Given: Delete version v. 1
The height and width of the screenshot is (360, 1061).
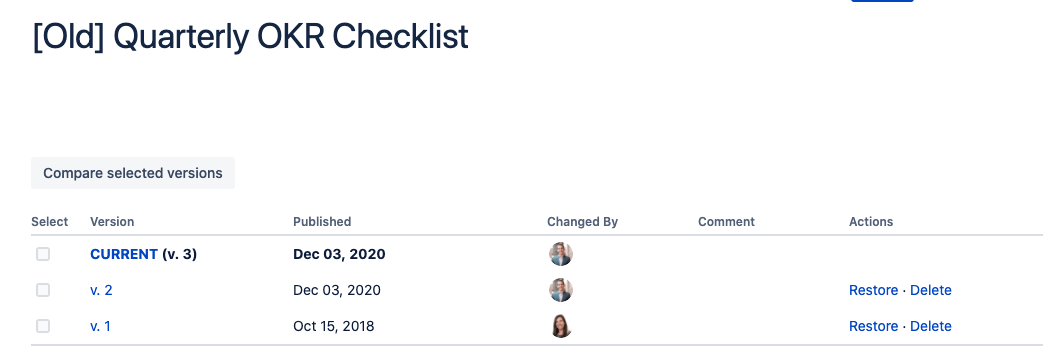Looking at the screenshot, I should (x=930, y=326).
